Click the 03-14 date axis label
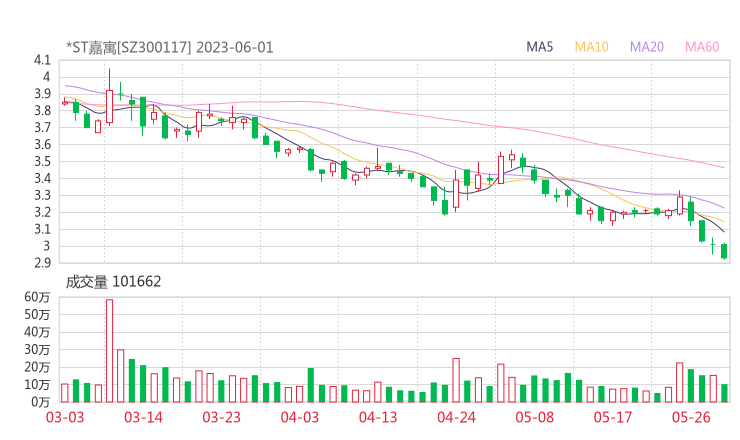 [143, 417]
